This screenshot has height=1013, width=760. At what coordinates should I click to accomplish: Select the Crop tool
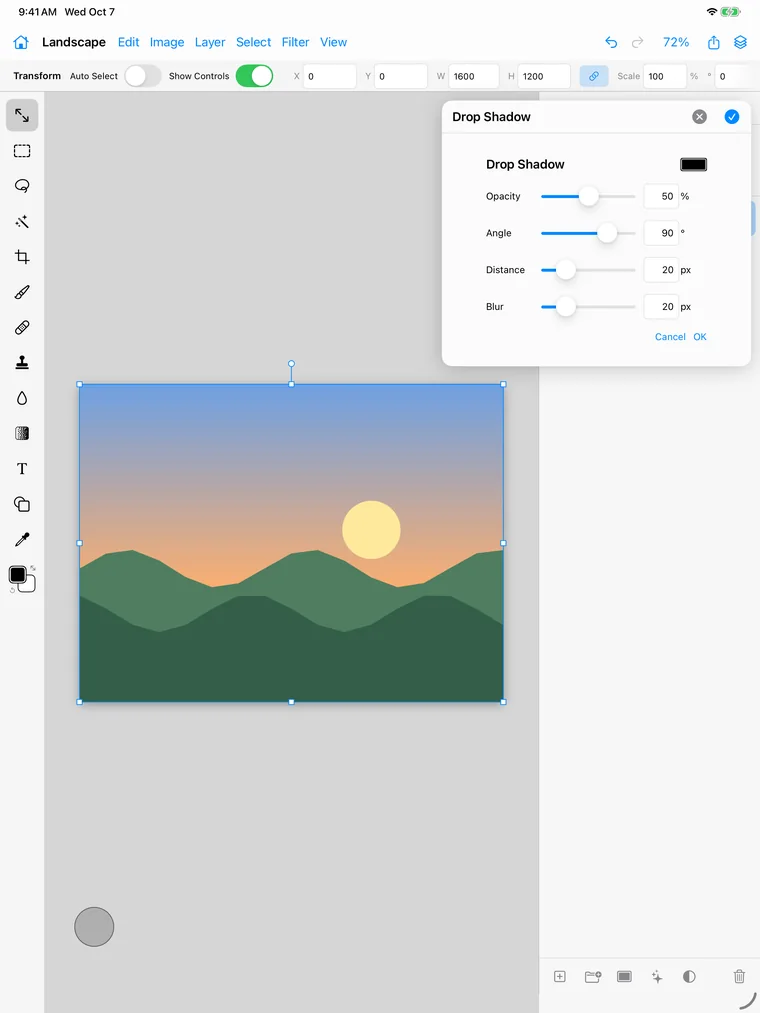coord(22,256)
